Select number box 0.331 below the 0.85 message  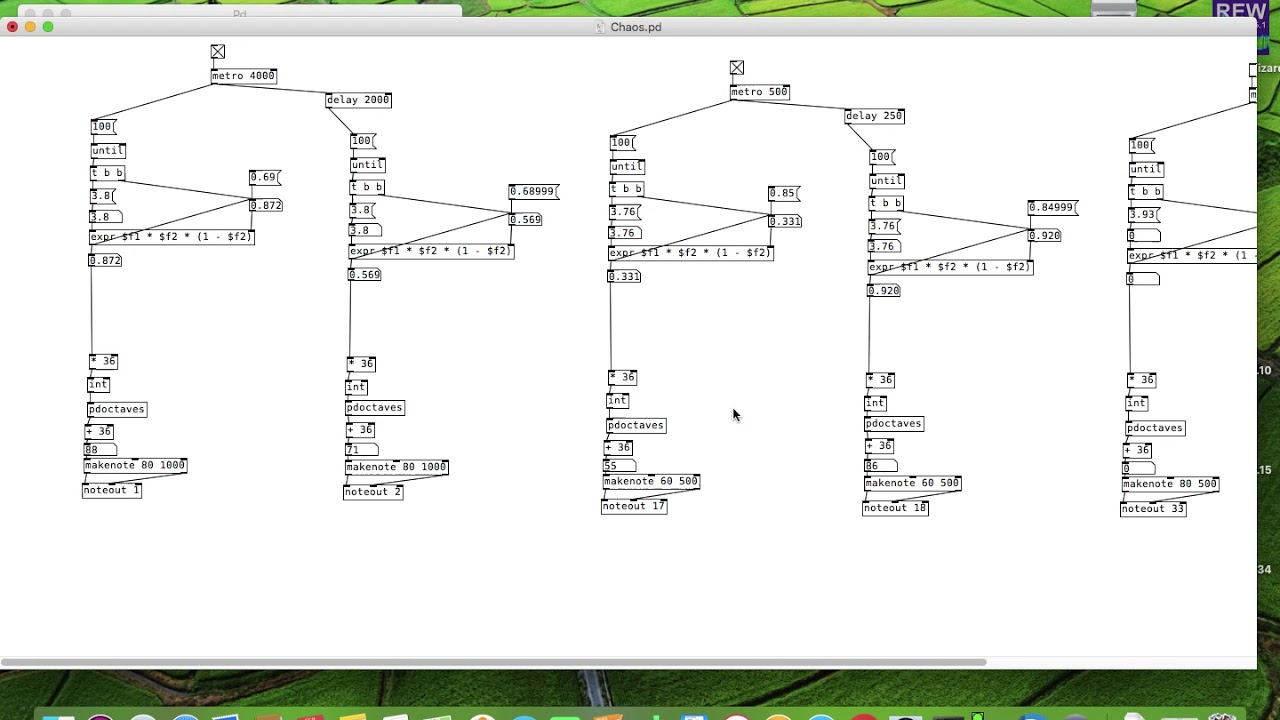point(785,222)
